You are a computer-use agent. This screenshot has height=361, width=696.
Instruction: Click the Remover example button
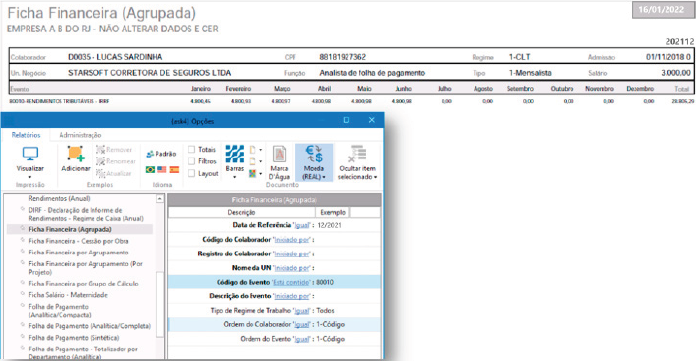115,150
